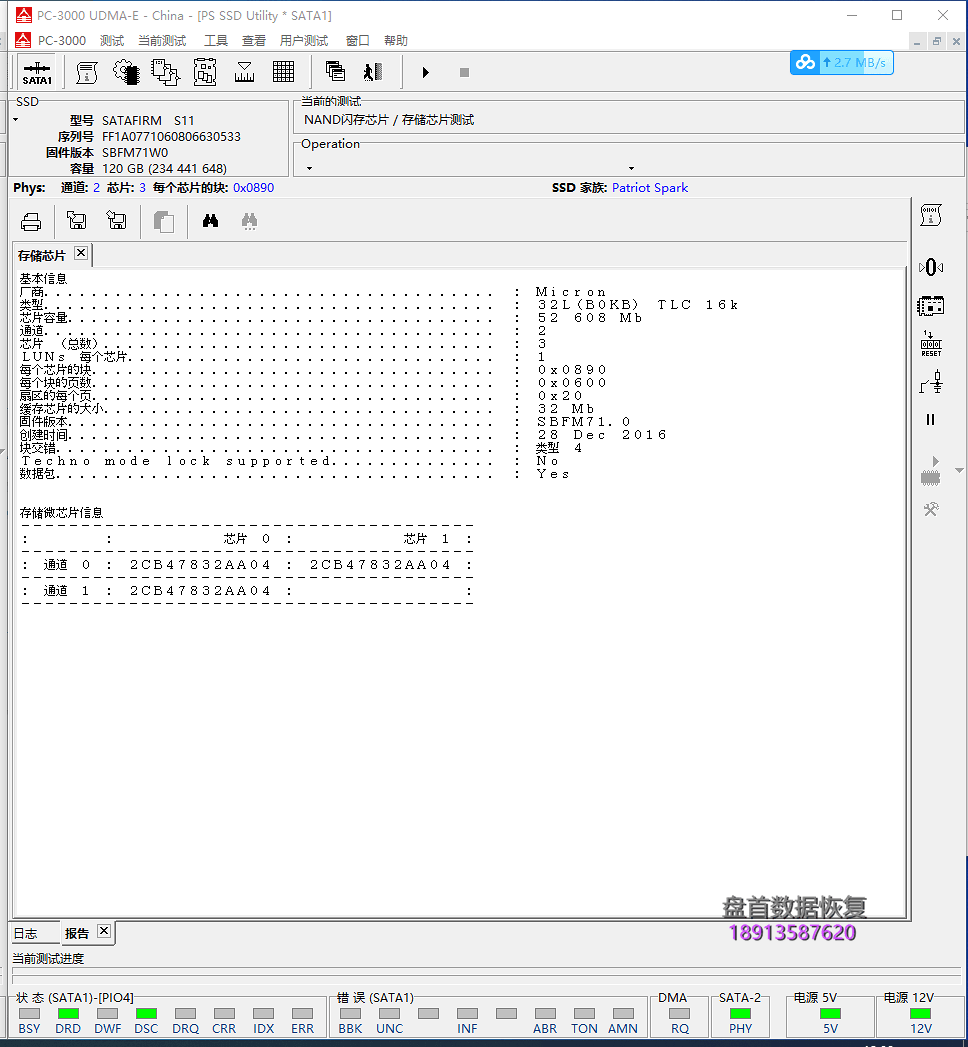
Task: Click the stacked windows icon
Action: (335, 71)
